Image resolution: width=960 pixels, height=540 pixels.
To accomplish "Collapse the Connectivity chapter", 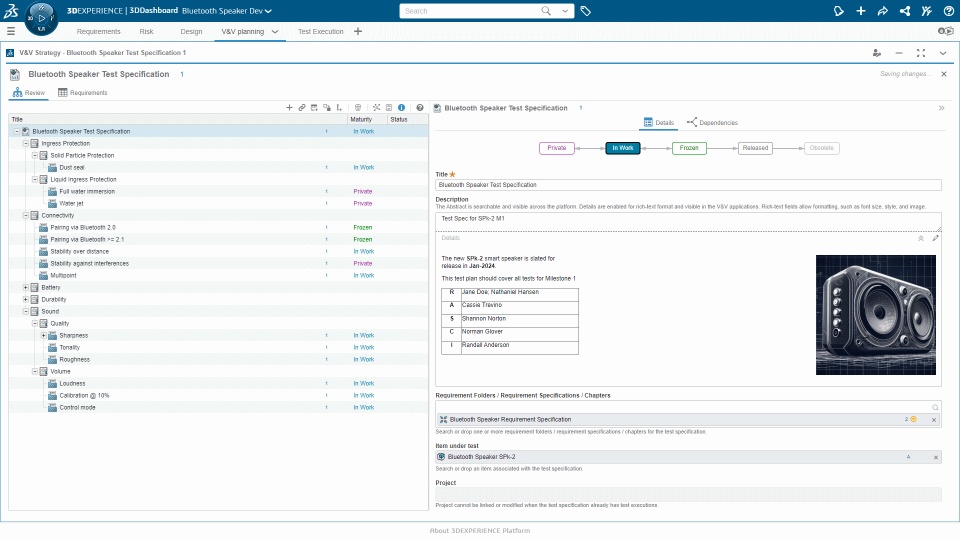I will coord(26,216).
